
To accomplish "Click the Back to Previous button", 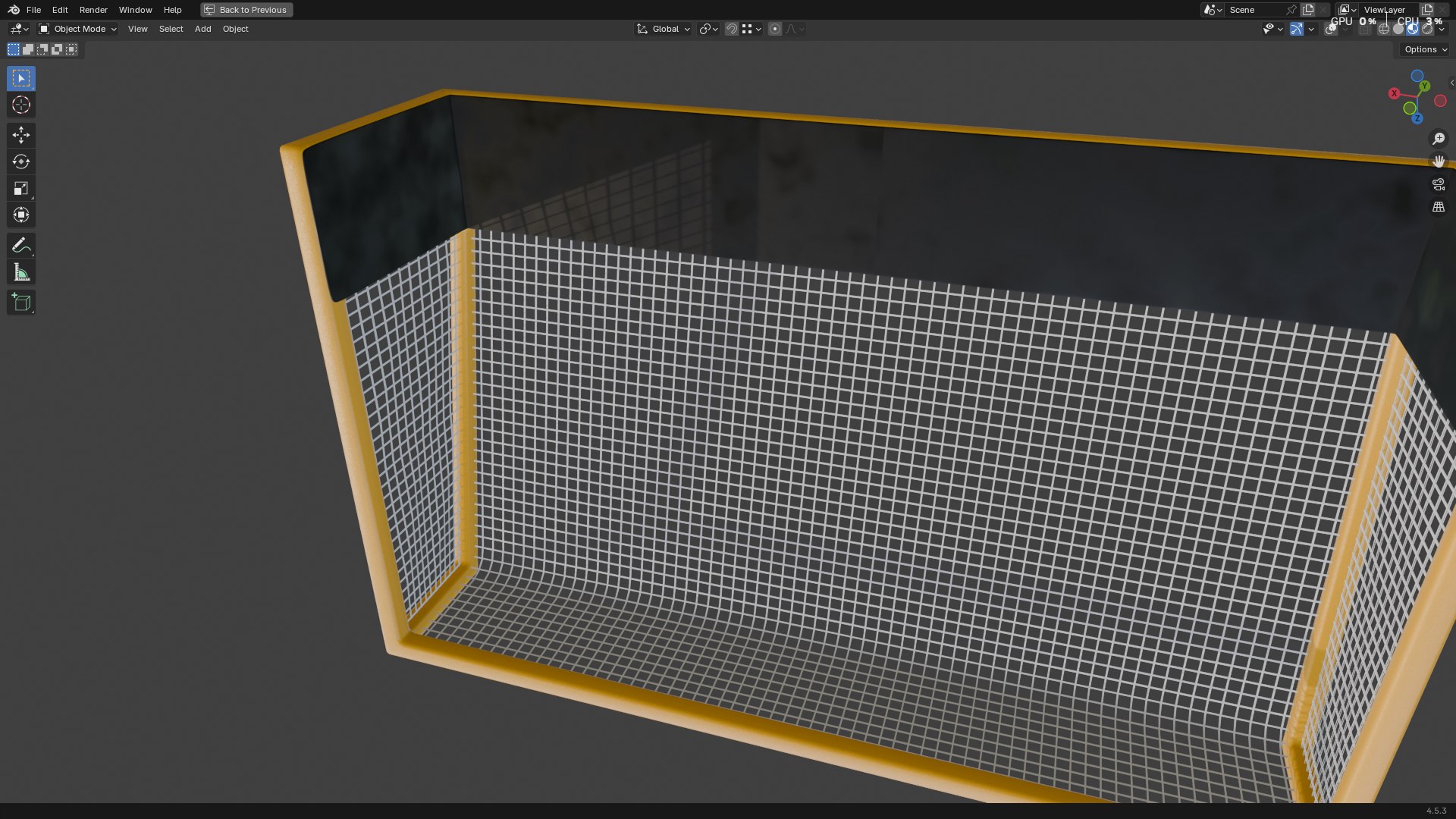I will click(246, 10).
